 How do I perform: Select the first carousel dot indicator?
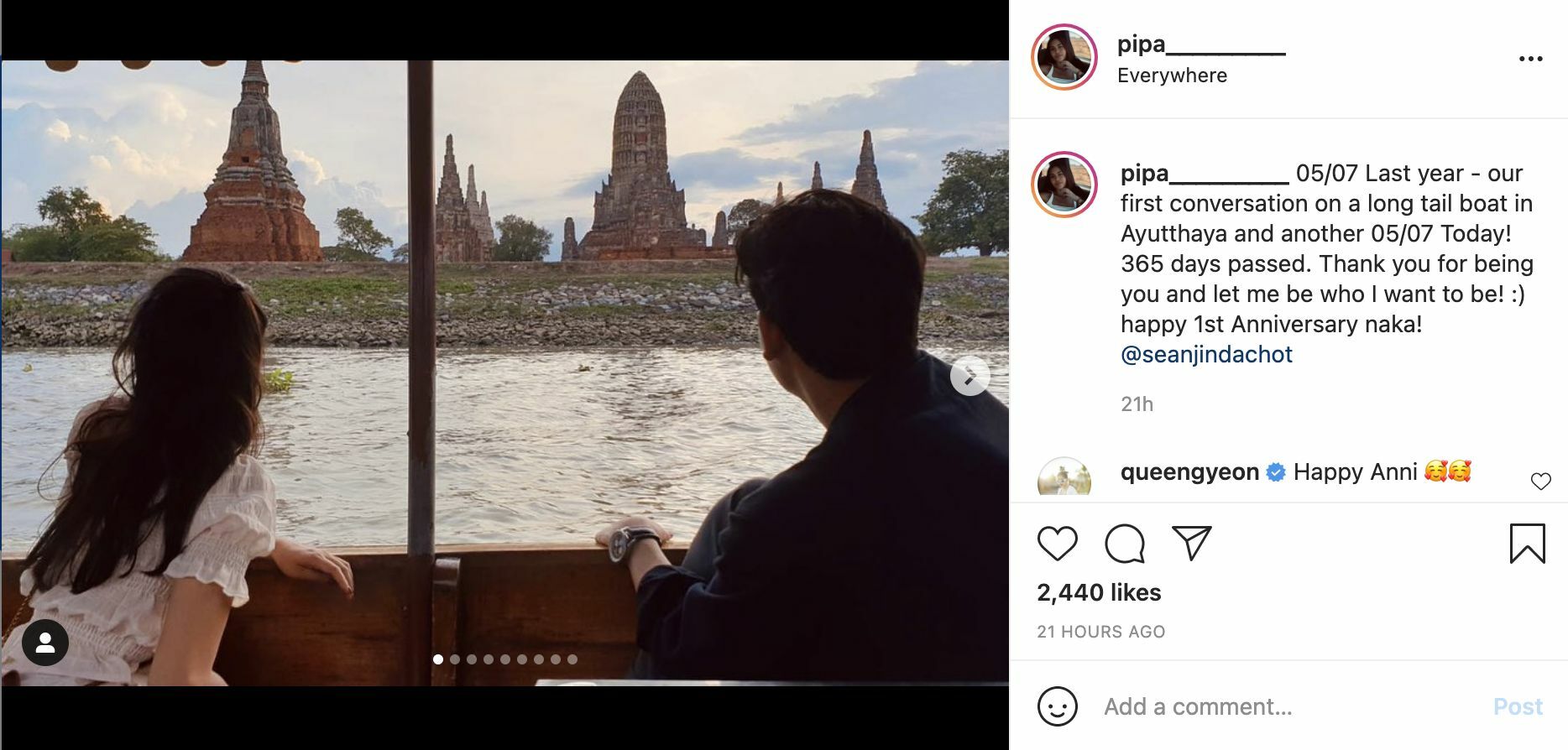tap(437, 661)
